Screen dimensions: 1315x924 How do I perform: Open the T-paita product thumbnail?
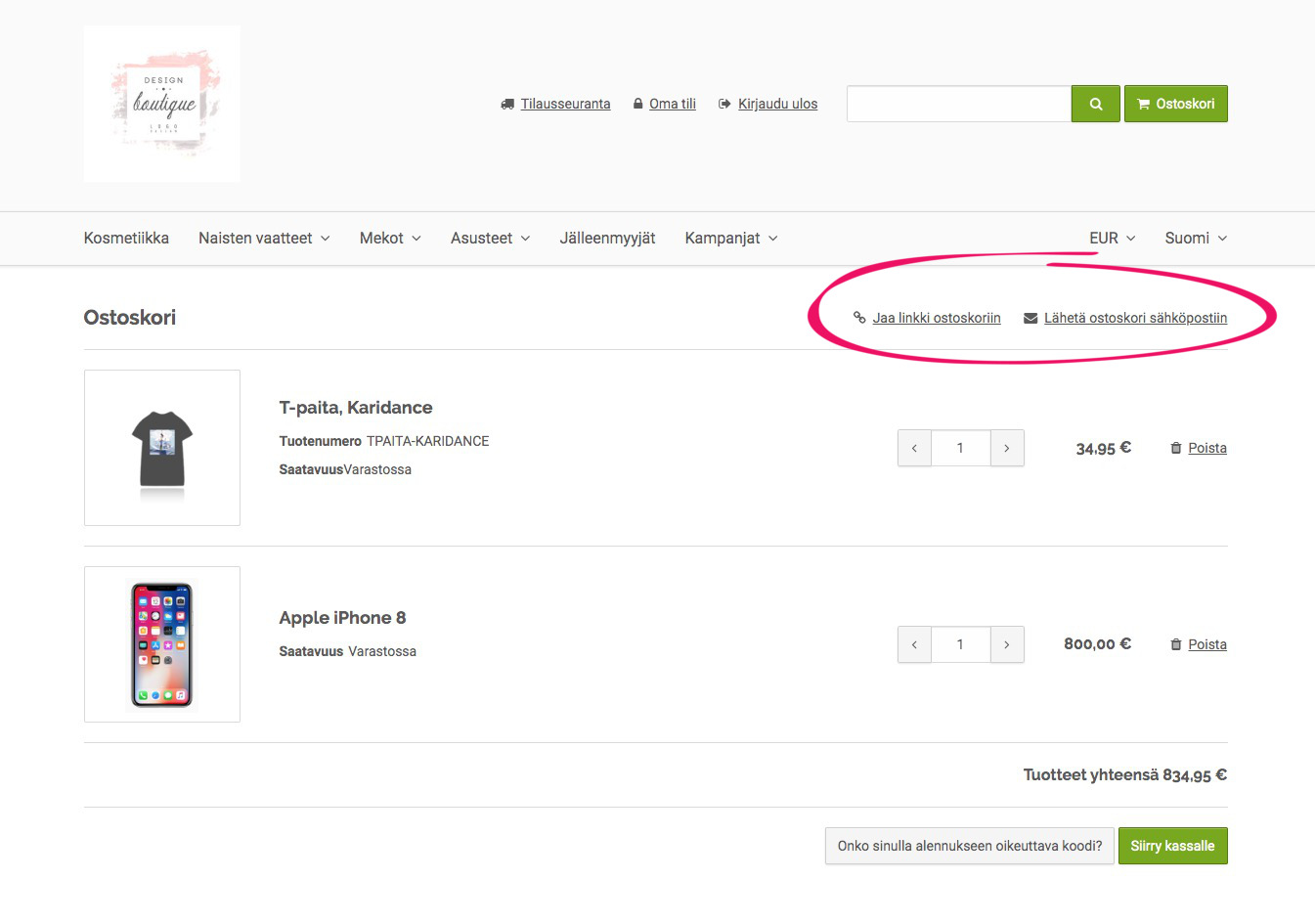click(162, 448)
